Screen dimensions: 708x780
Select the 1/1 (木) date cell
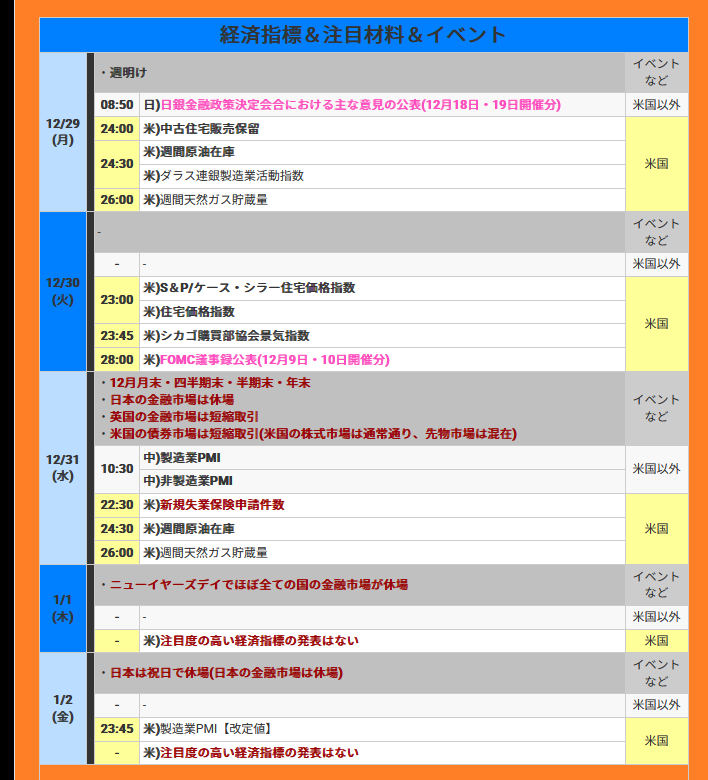(x=63, y=608)
